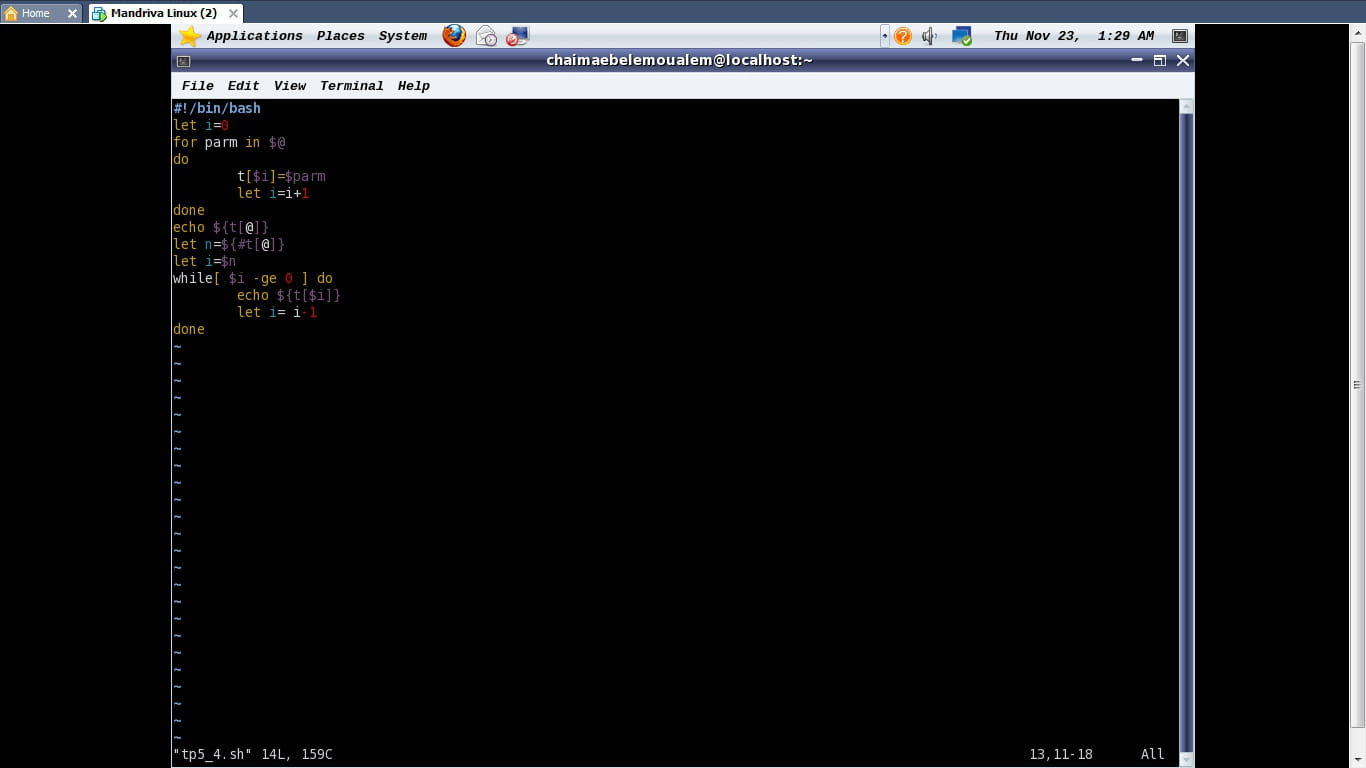Viewport: 1366px width, 768px height.
Task: Open the terminal File menu
Action: (197, 86)
